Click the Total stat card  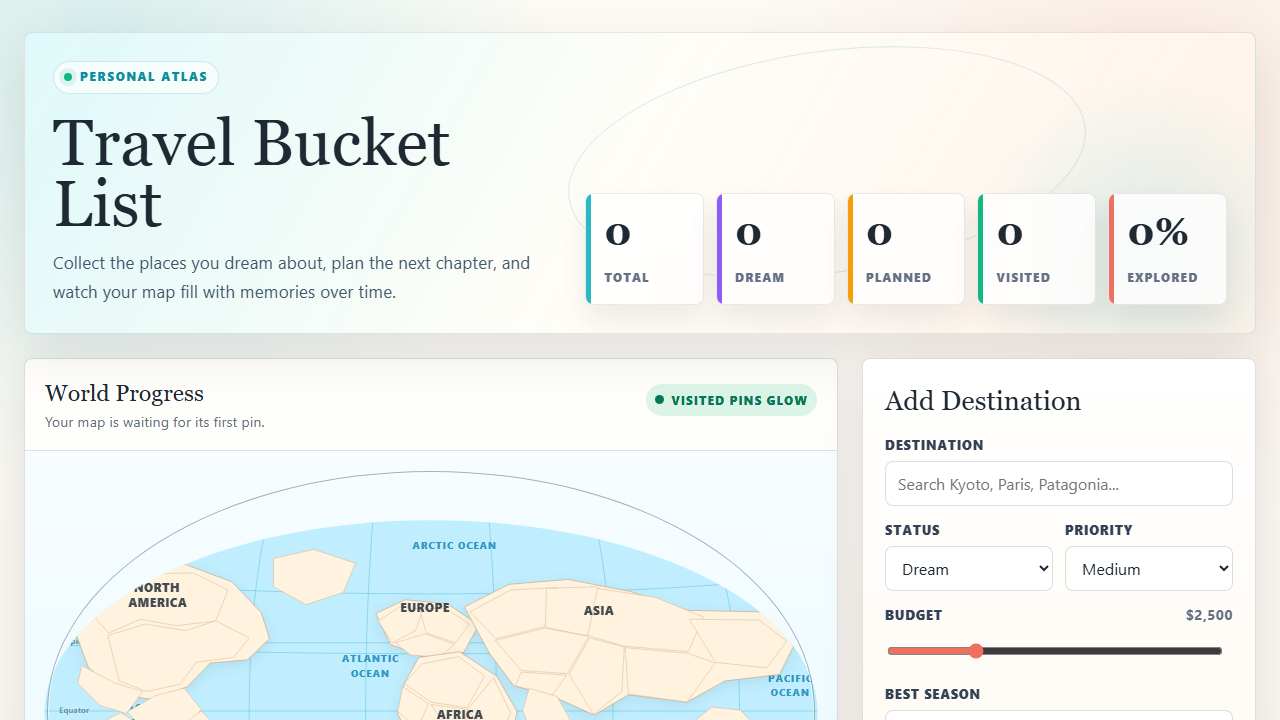645,249
